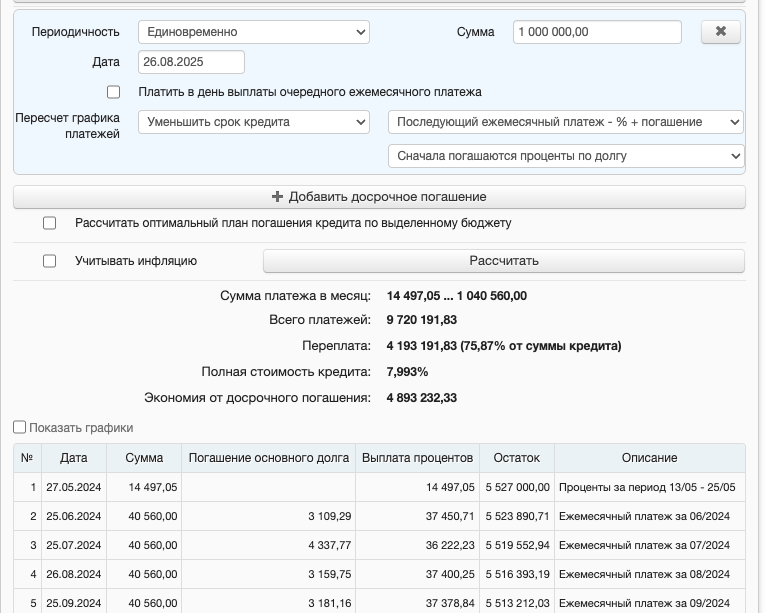The width and height of the screenshot is (777, 613).
Task: Click interest value 37 378,84
Action: (450, 603)
